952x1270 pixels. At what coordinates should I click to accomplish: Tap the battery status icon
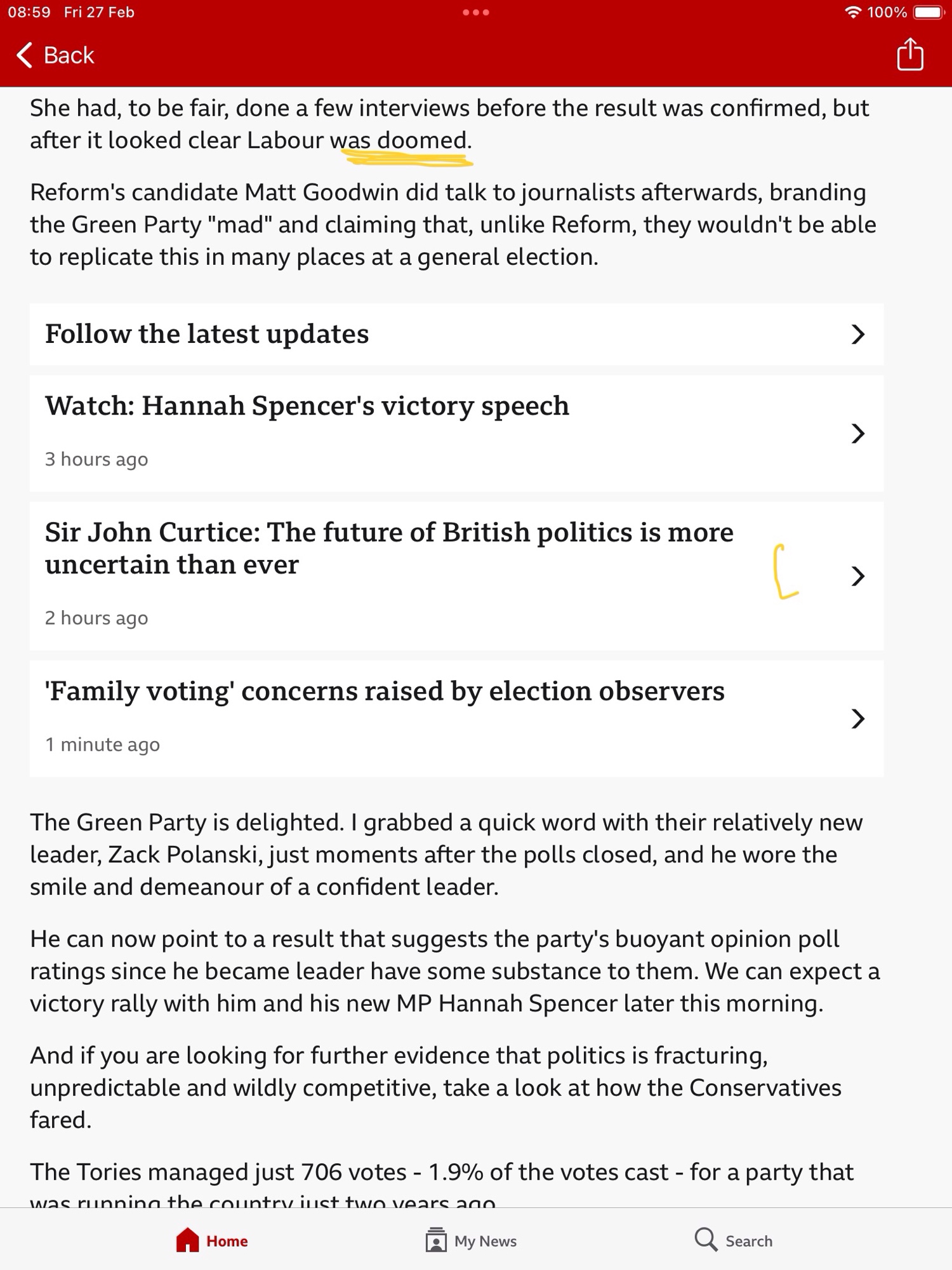[x=929, y=13]
